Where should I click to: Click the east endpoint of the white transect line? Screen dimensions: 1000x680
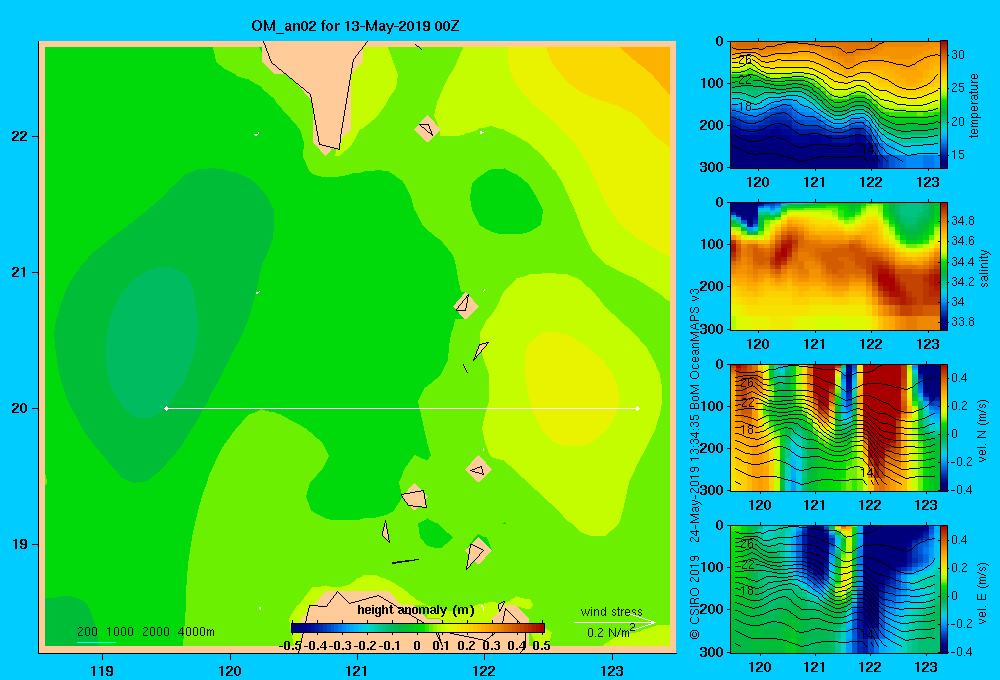tap(638, 408)
